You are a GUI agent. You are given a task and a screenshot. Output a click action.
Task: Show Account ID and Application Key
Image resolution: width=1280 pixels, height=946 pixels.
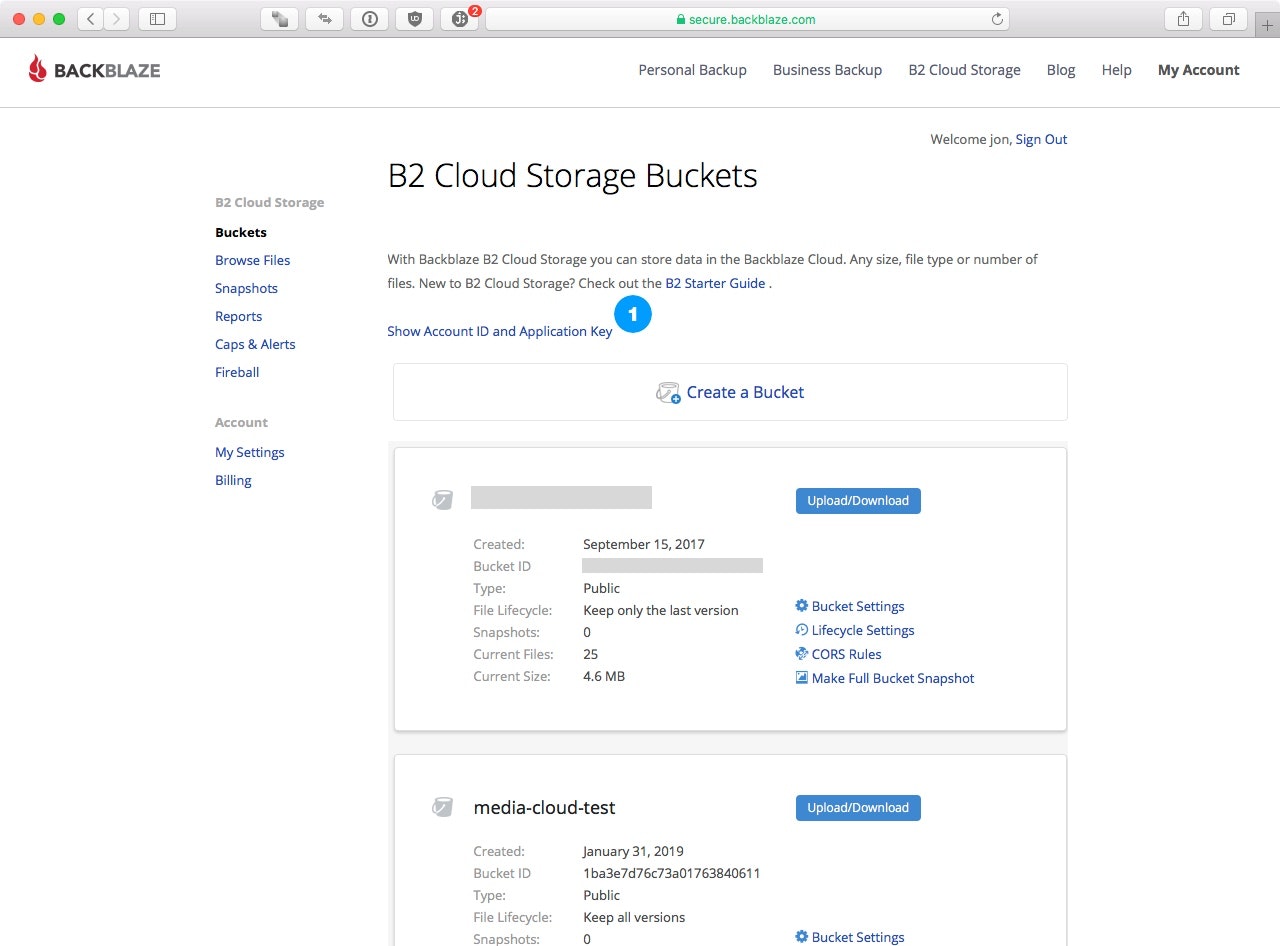coord(499,331)
